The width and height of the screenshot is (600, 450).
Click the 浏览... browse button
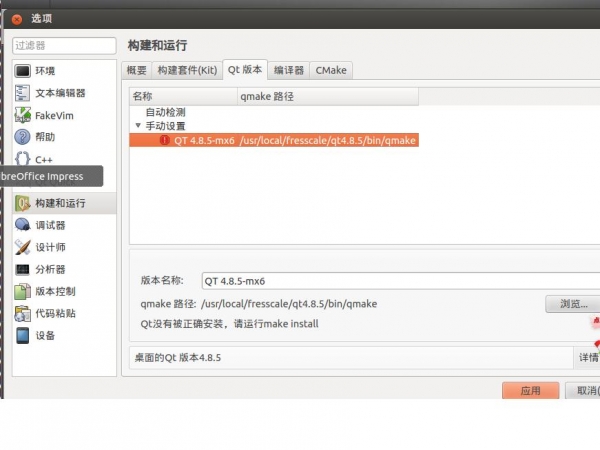click(572, 304)
